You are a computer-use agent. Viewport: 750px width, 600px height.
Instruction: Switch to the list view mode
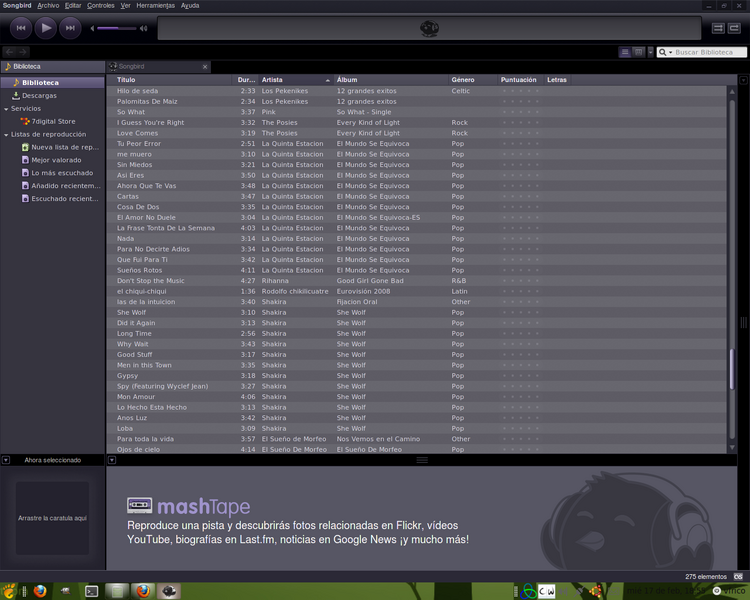(x=626, y=52)
